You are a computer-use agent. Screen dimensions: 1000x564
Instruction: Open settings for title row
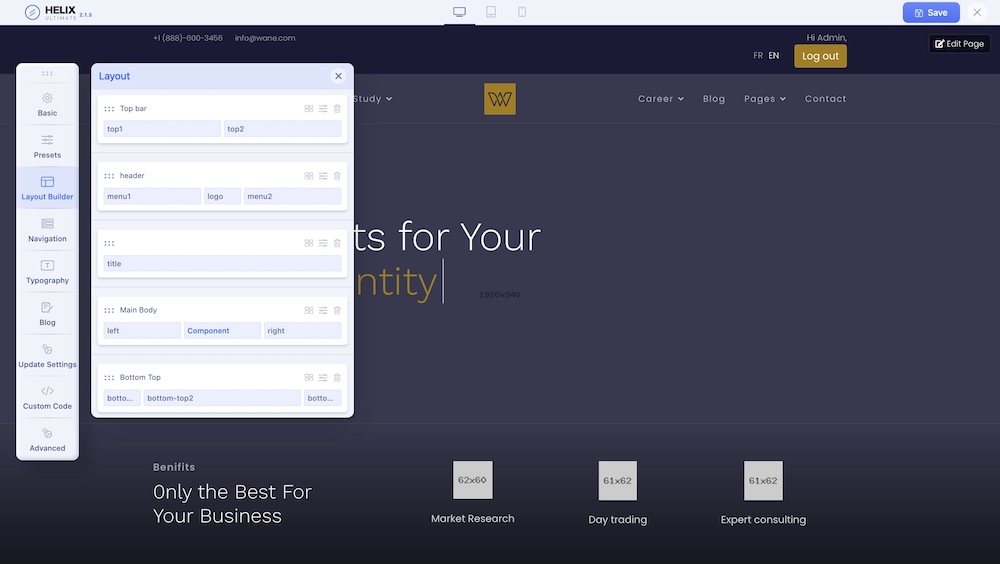tap(323, 243)
